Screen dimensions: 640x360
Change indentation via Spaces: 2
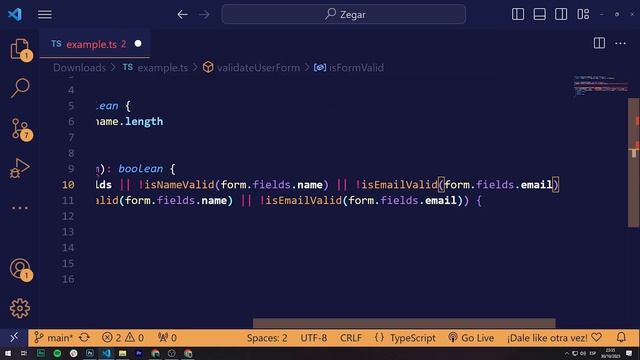pyautogui.click(x=267, y=338)
